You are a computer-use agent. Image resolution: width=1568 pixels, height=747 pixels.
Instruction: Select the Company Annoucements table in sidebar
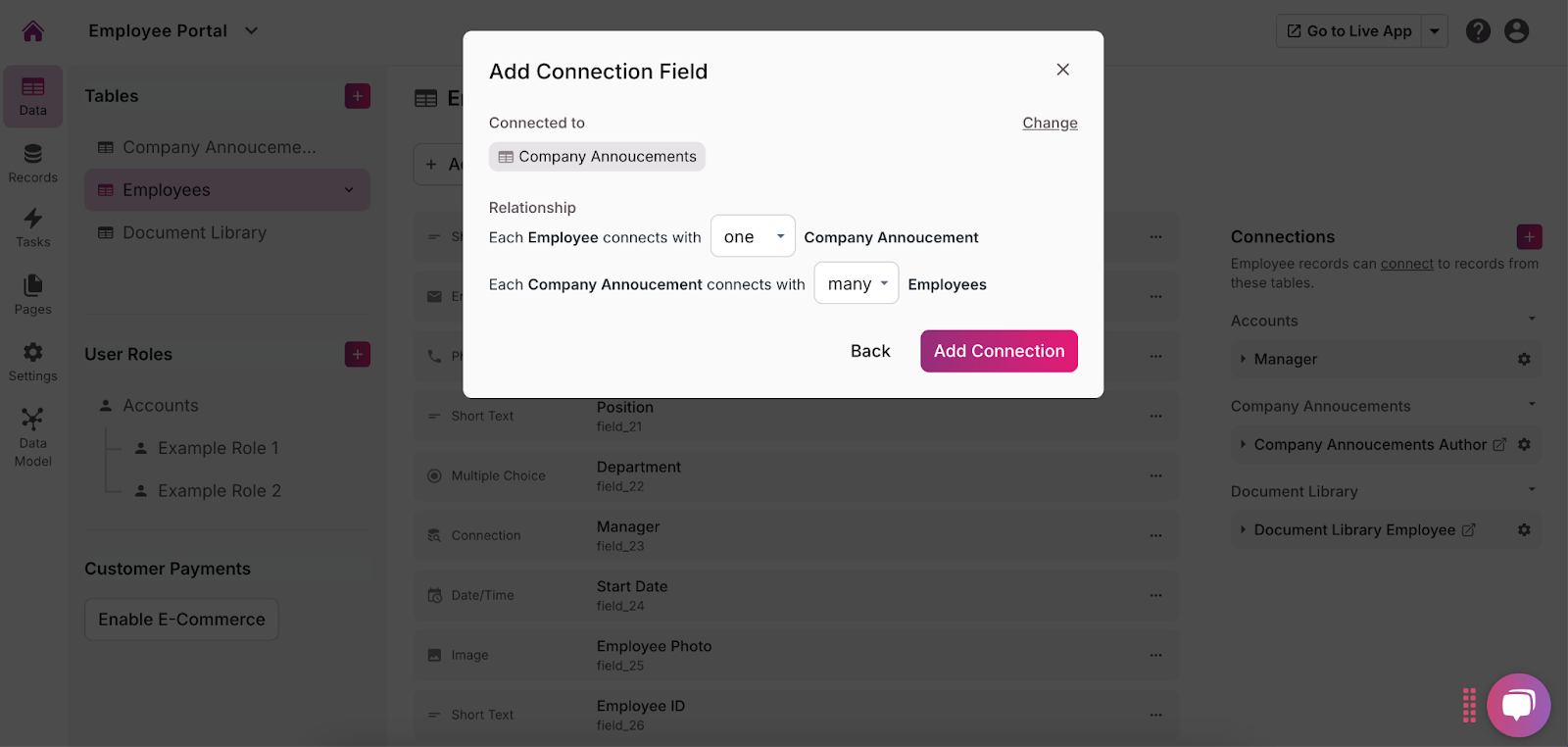tap(219, 147)
